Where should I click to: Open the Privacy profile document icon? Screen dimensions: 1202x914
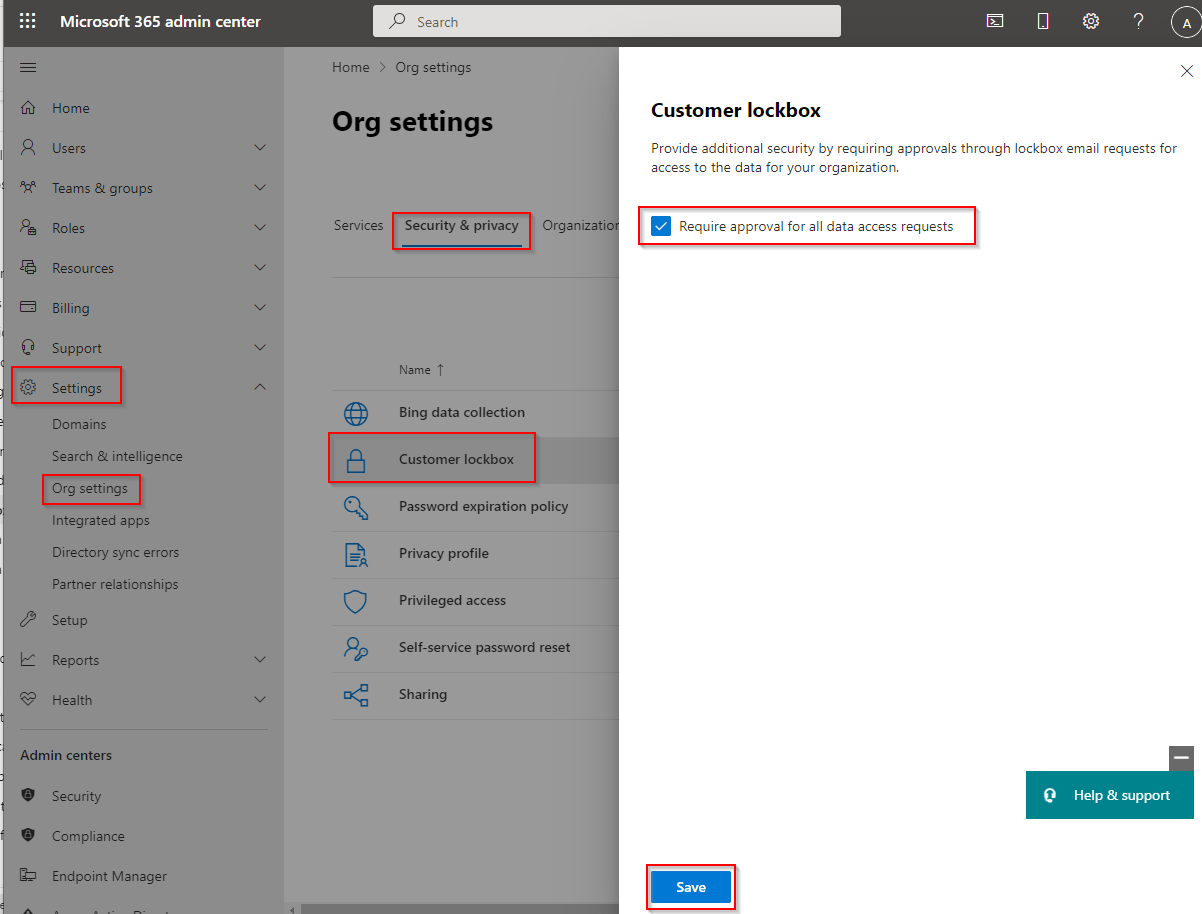coord(356,554)
